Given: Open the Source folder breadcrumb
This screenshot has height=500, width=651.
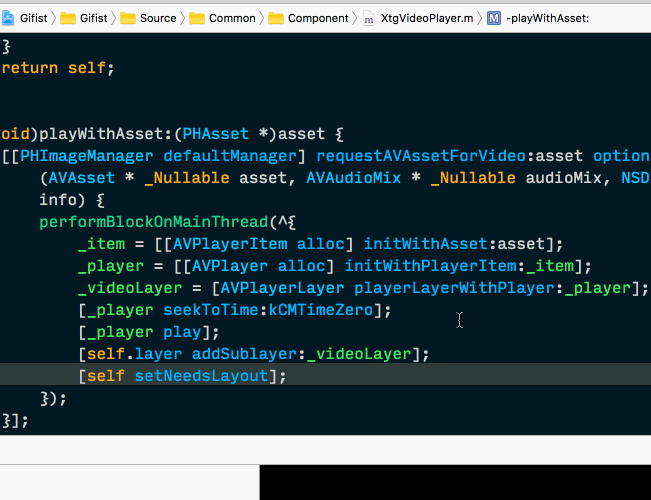Looking at the screenshot, I should click(x=149, y=18).
